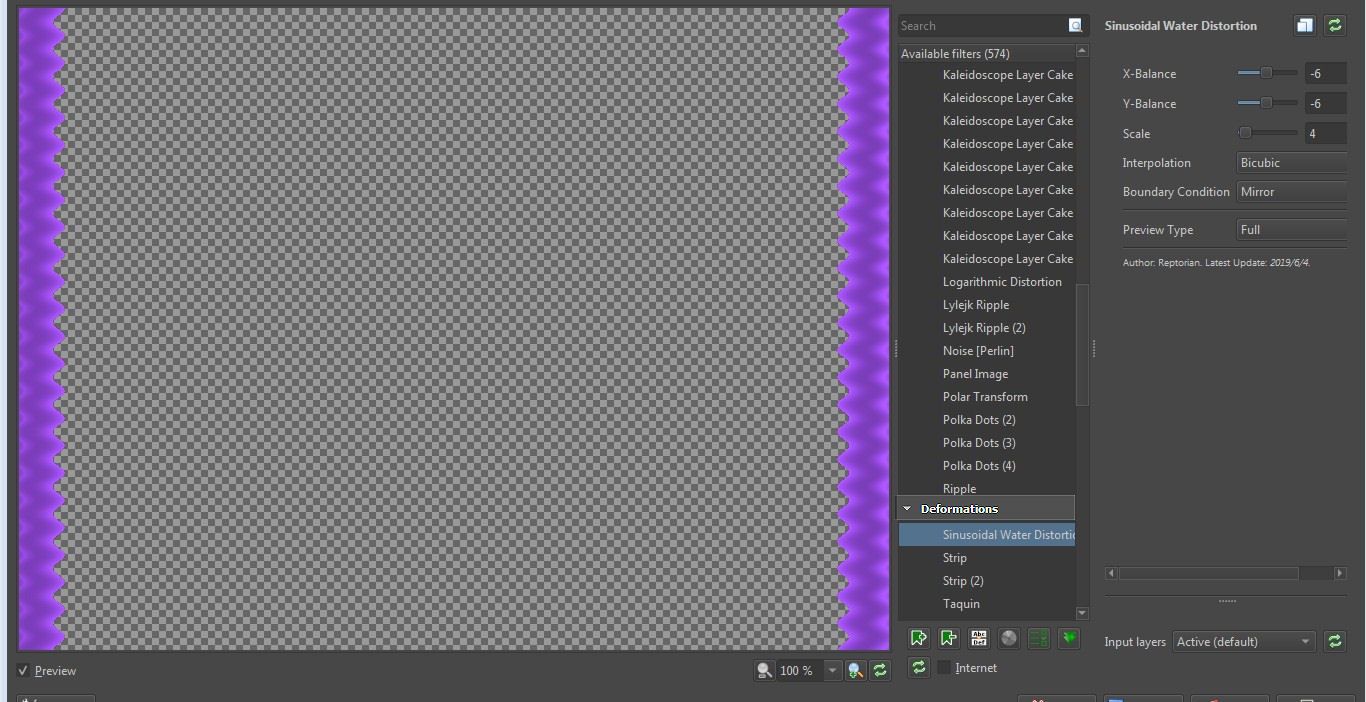1366x702 pixels.
Task: Open the Boundary Condition dropdown showing Mirror
Action: (1292, 192)
